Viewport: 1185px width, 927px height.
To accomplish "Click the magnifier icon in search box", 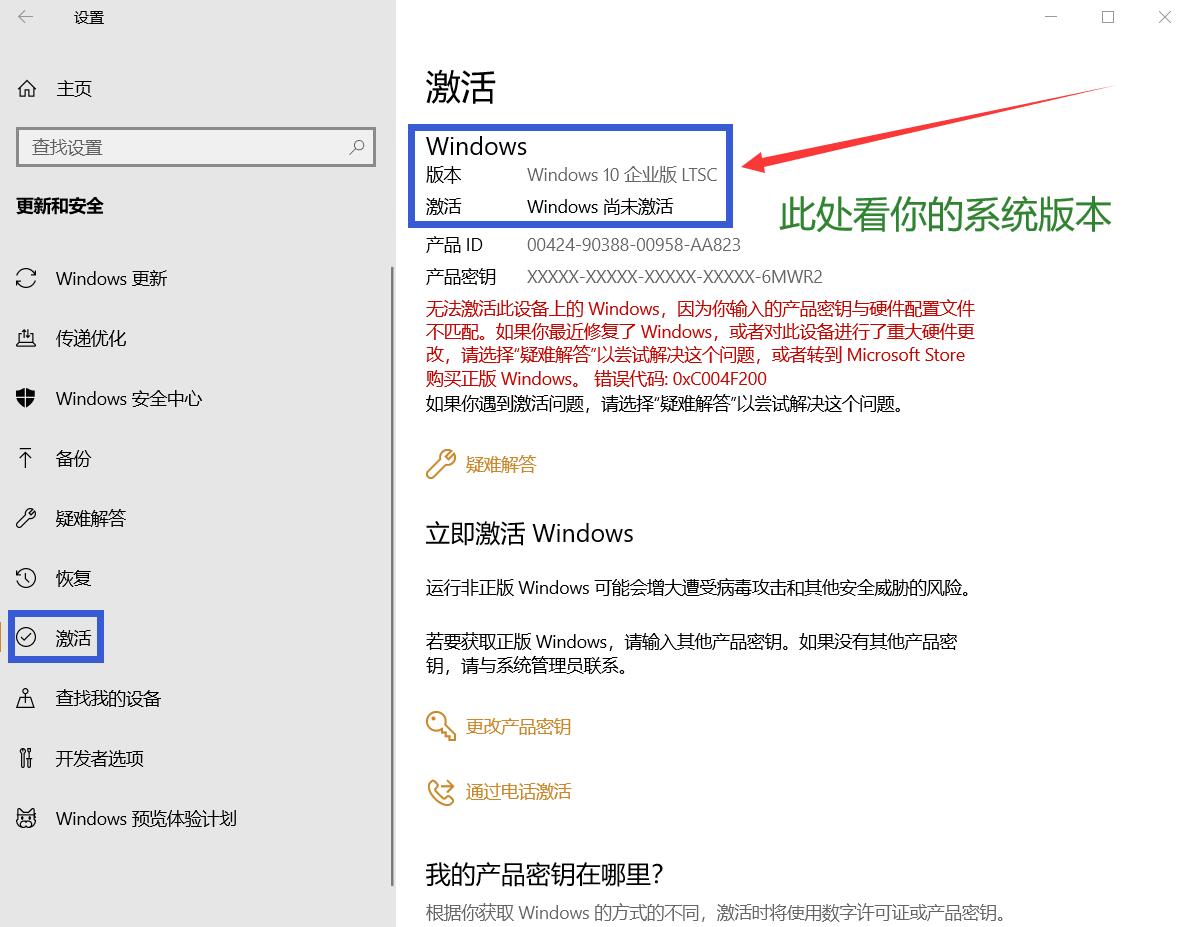I will tap(357, 147).
